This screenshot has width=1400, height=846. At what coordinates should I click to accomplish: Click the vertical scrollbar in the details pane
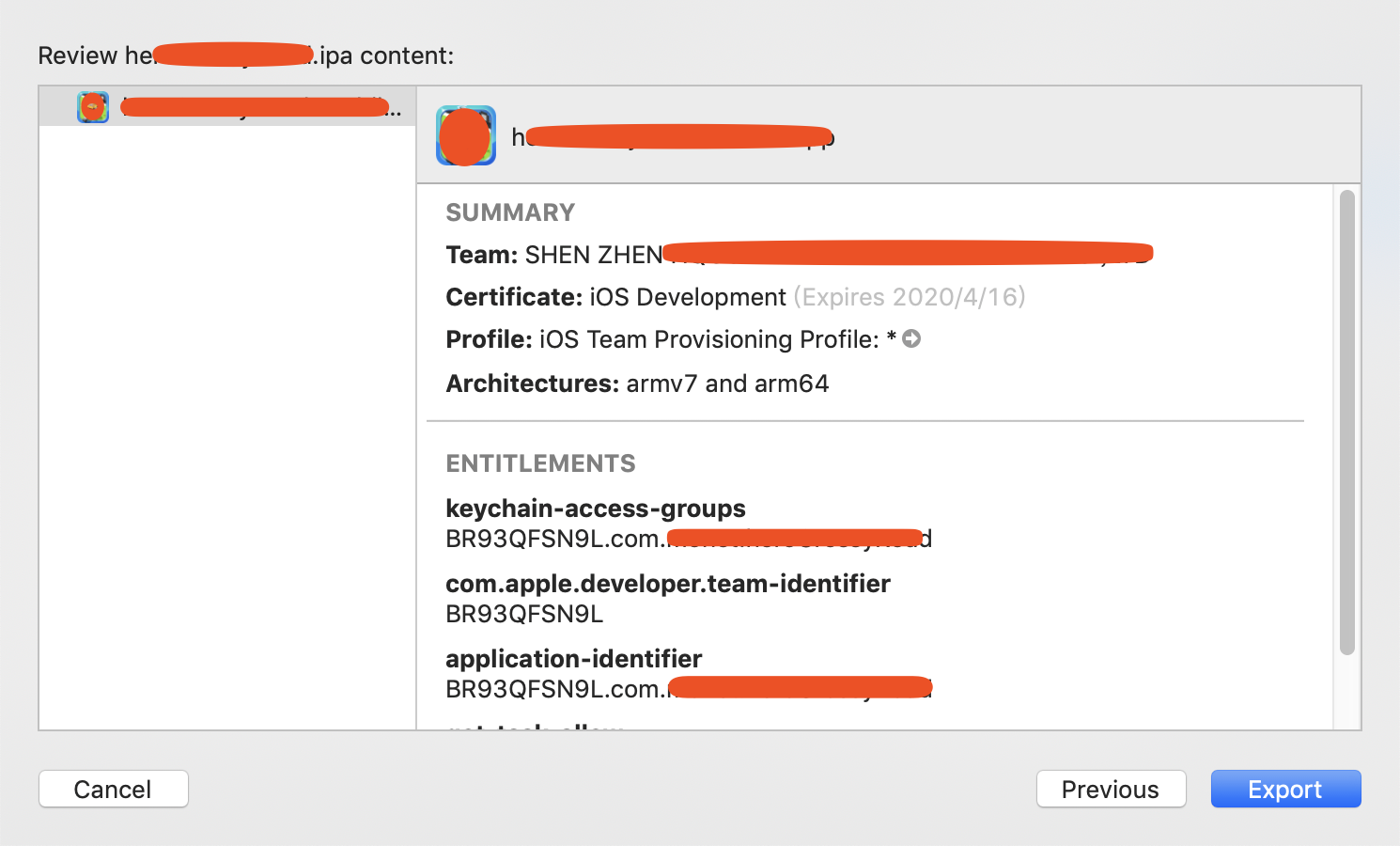(x=1346, y=423)
